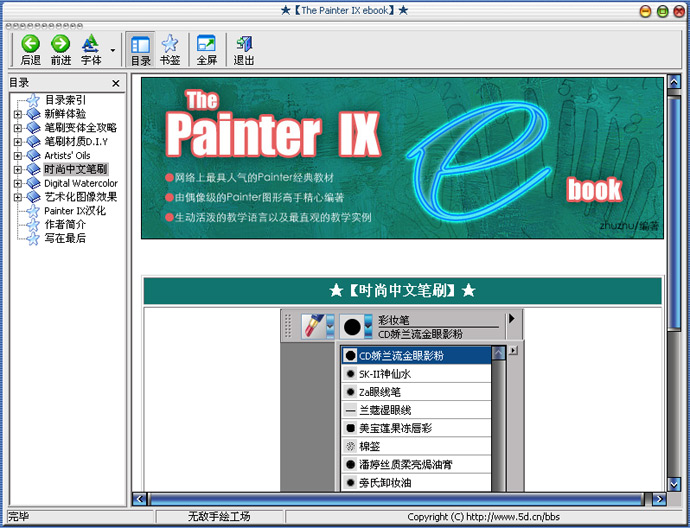Open the Painter IX汉化 page
The width and height of the screenshot is (690, 528).
pos(75,211)
